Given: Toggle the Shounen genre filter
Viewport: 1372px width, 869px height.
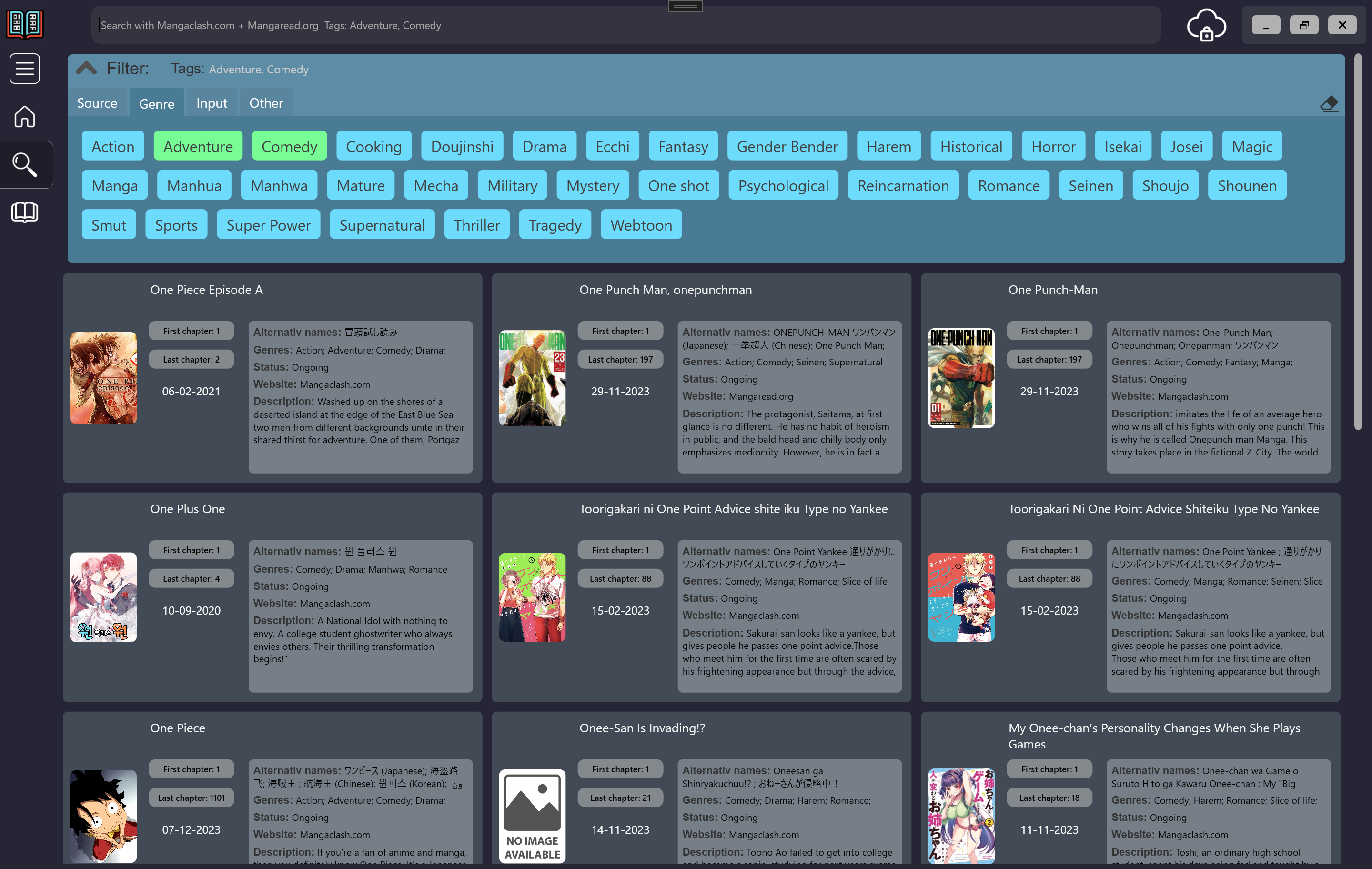Looking at the screenshot, I should (x=1247, y=186).
